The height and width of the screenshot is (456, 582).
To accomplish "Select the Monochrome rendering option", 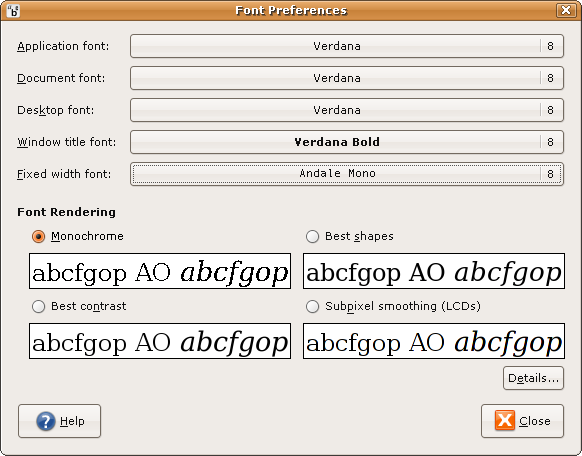I will [39, 236].
